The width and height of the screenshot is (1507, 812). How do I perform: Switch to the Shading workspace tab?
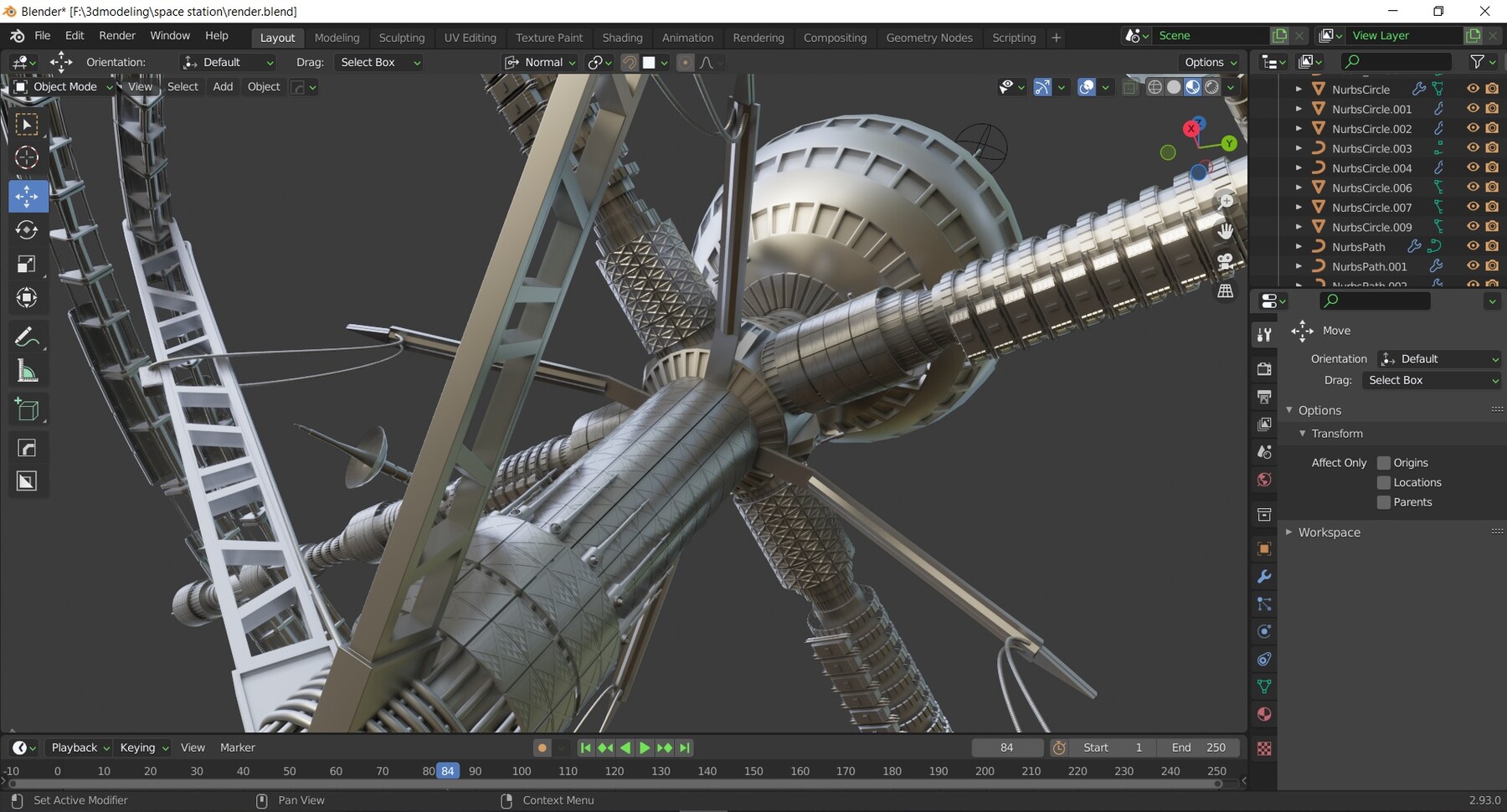click(x=622, y=38)
